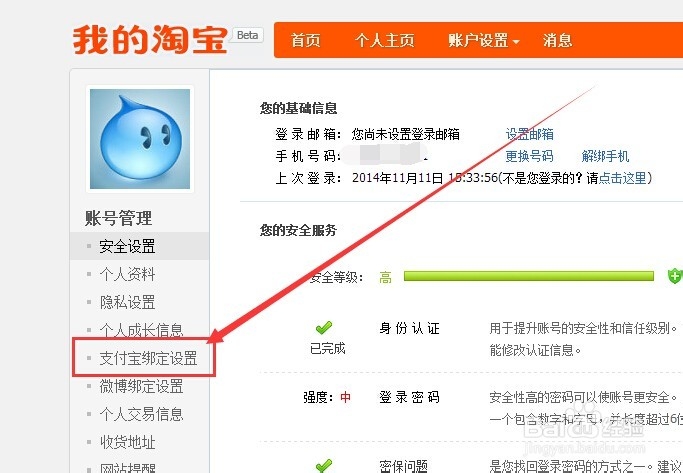Click the green checkmark beside 密保问题
The image size is (683, 473).
(324, 466)
